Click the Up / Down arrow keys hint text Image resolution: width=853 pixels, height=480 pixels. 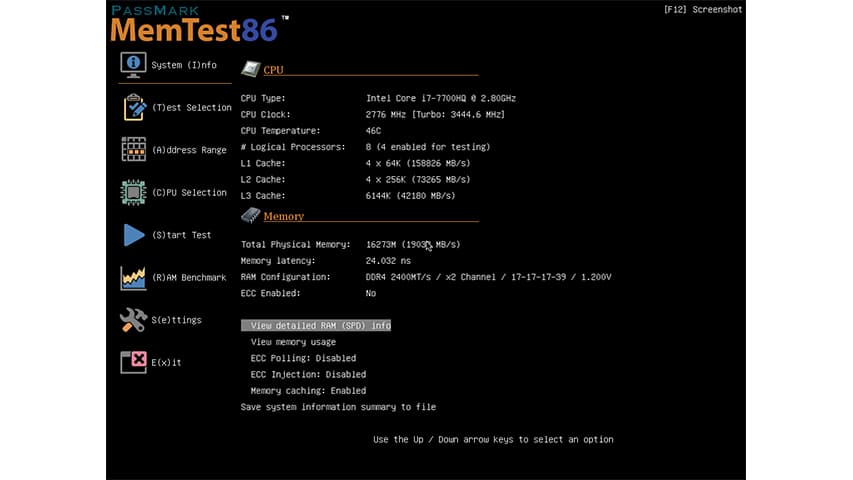(x=493, y=440)
